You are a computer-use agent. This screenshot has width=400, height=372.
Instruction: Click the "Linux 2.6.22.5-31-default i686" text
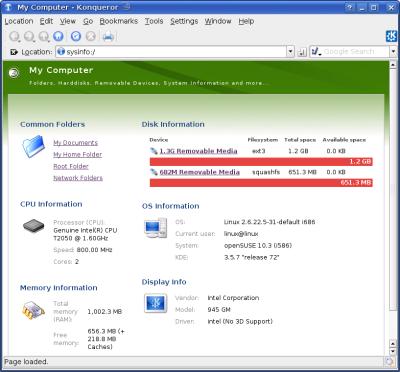269,222
